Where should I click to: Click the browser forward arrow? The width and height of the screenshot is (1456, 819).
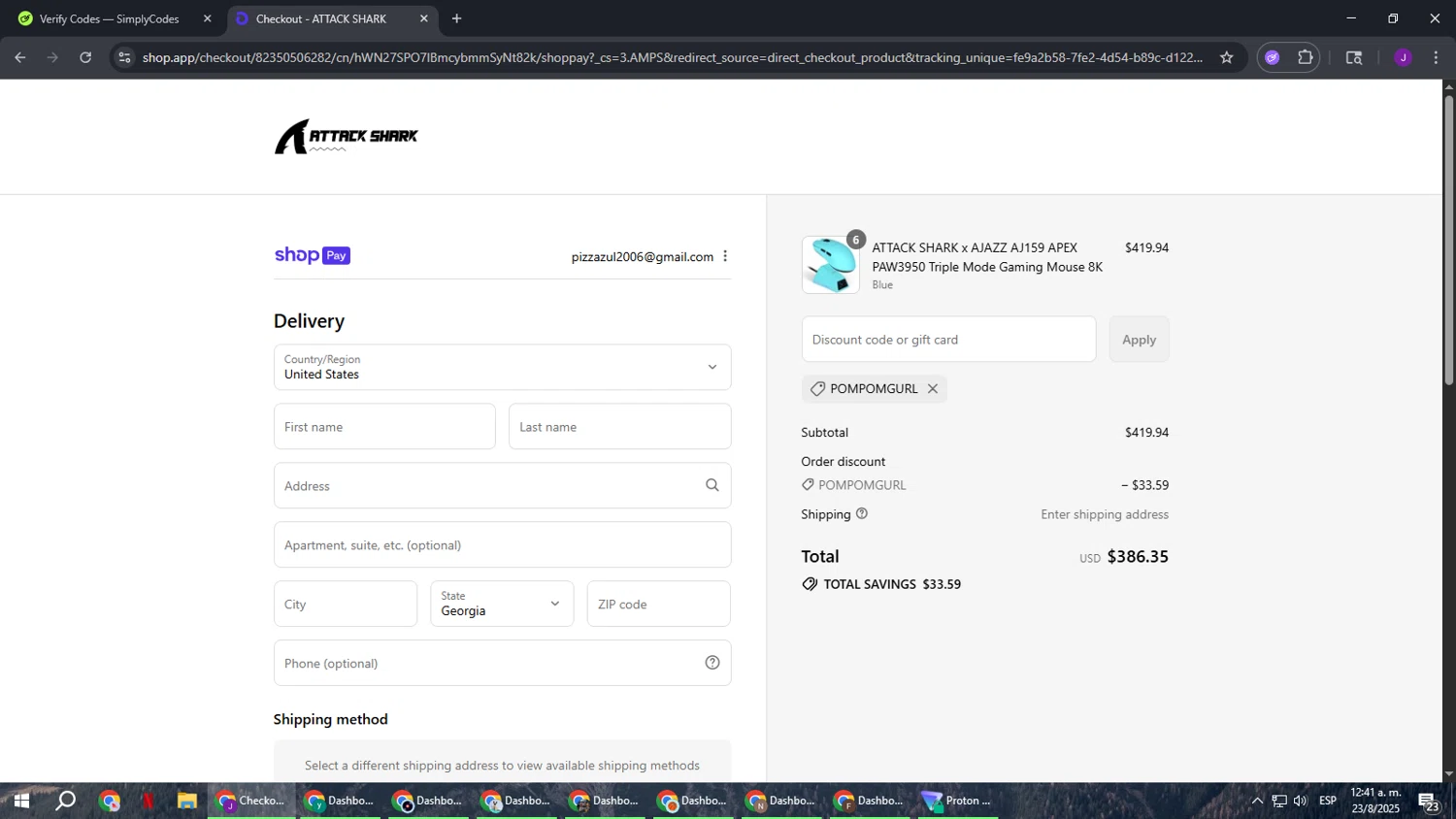(52, 57)
